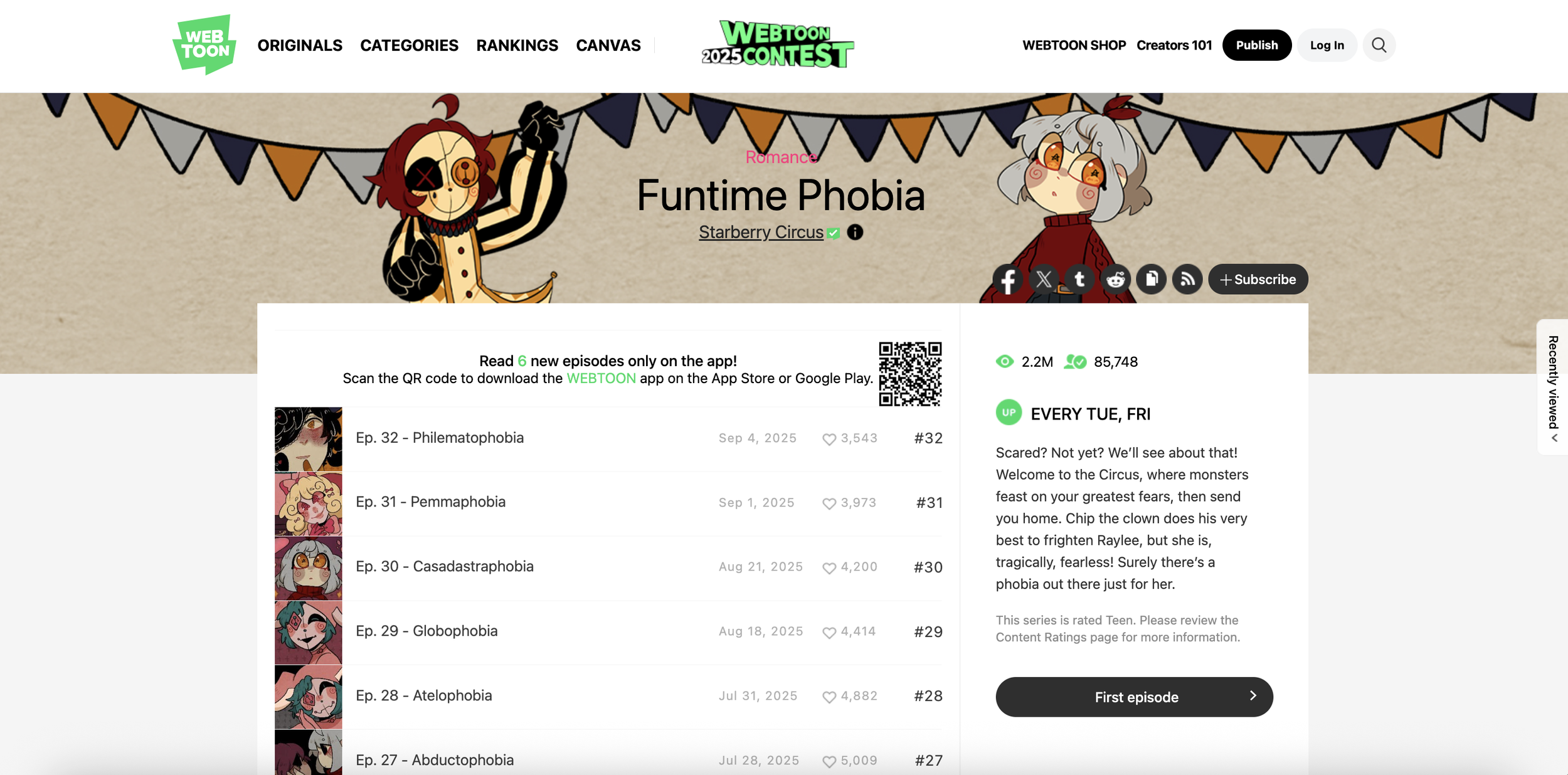Viewport: 1568px width, 775px height.
Task: Copy series URL with the copy icon
Action: pos(1152,280)
